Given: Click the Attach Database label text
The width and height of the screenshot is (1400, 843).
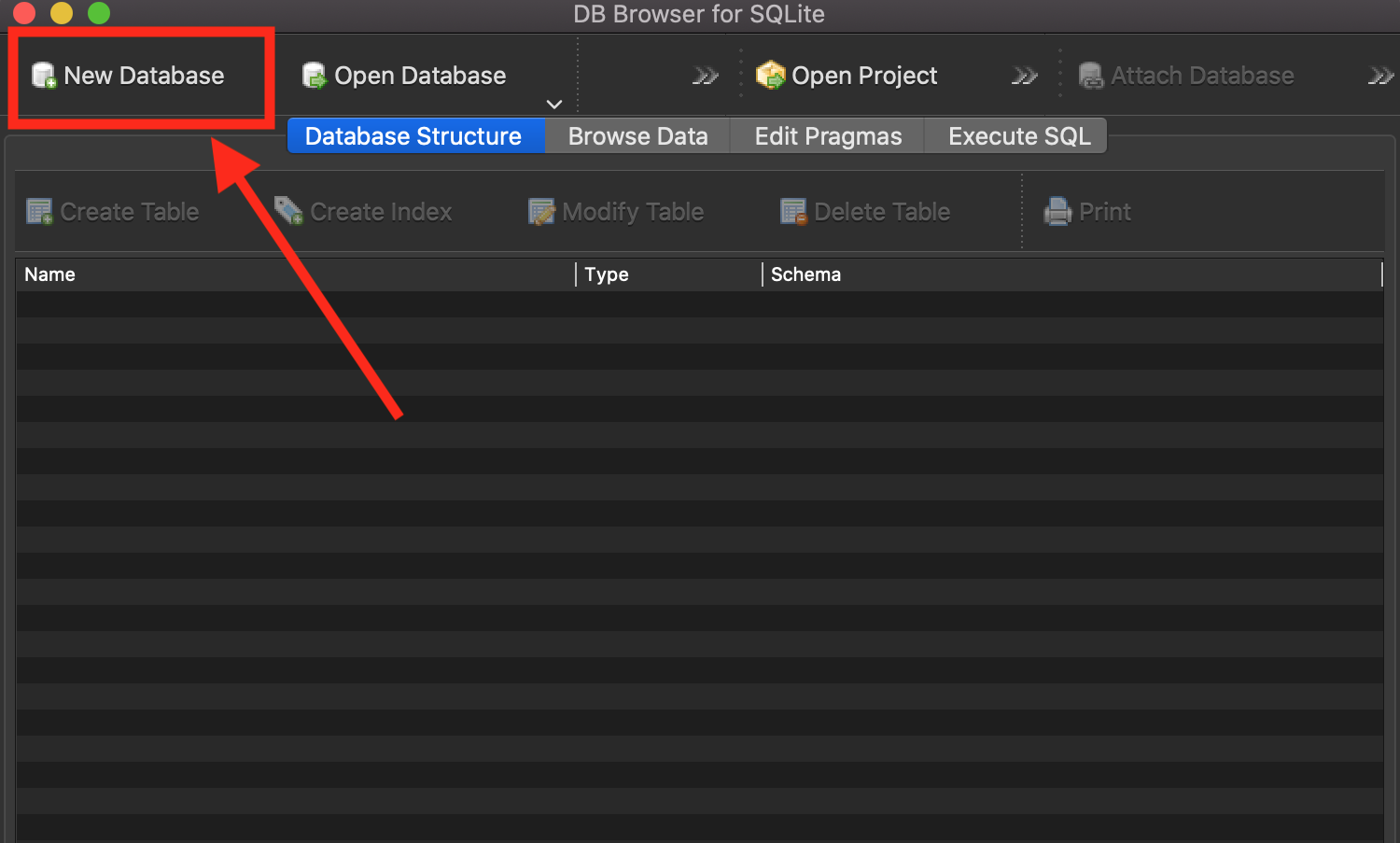Looking at the screenshot, I should click(1202, 76).
